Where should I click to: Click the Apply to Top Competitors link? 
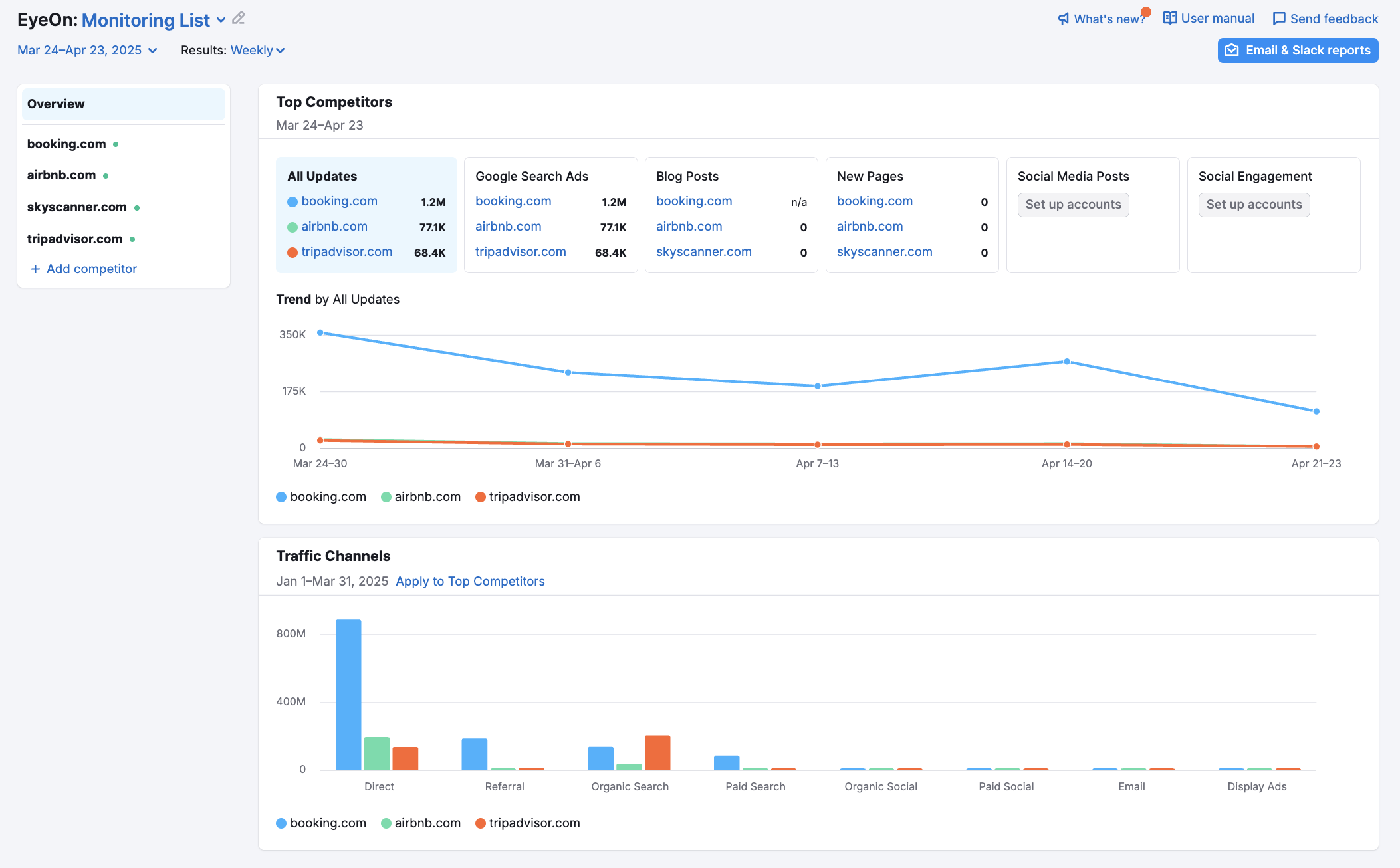click(470, 582)
